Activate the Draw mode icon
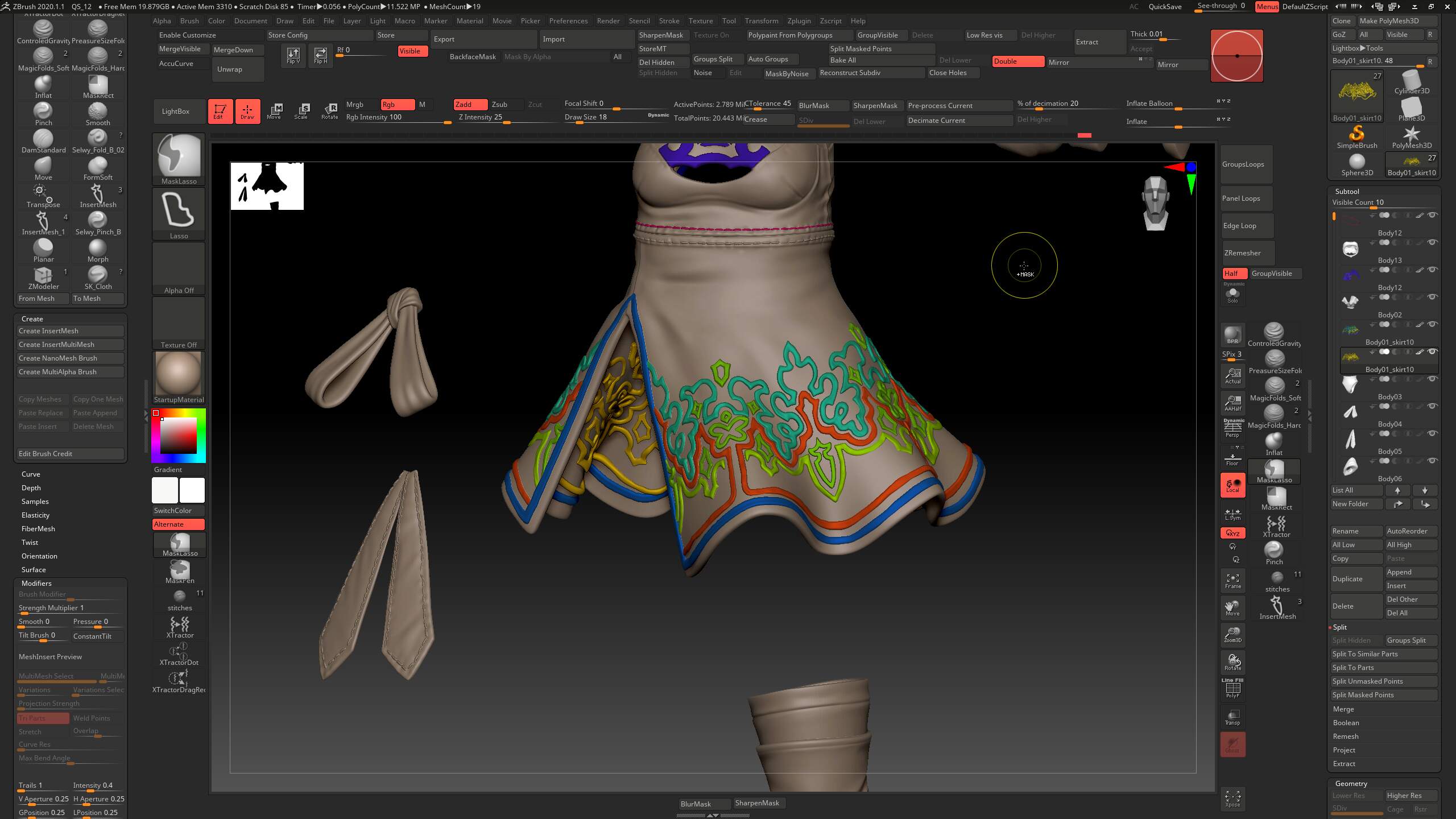1456x819 pixels. tap(247, 111)
